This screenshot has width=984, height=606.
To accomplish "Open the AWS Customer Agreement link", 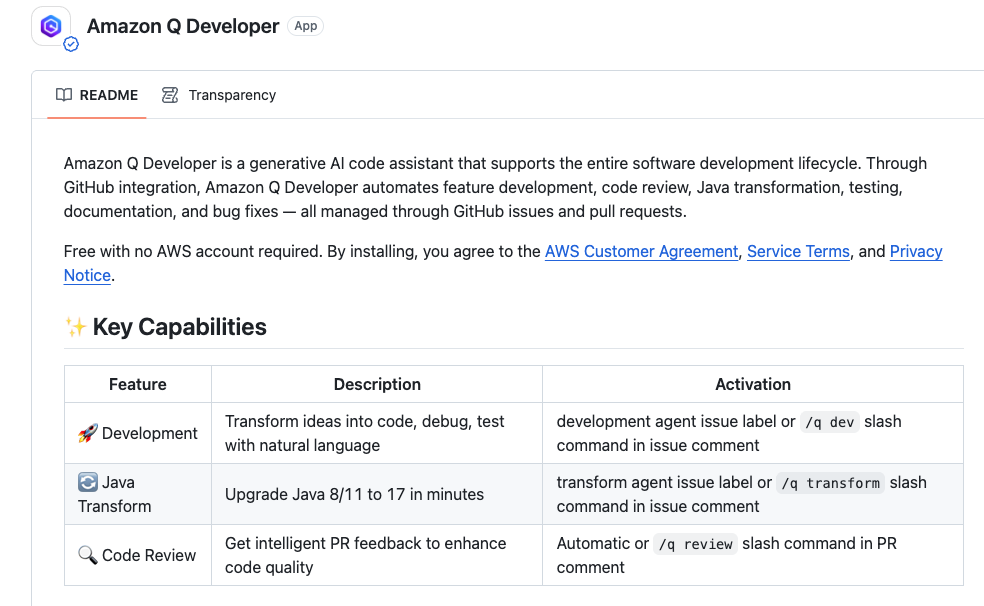I will click(x=641, y=251).
